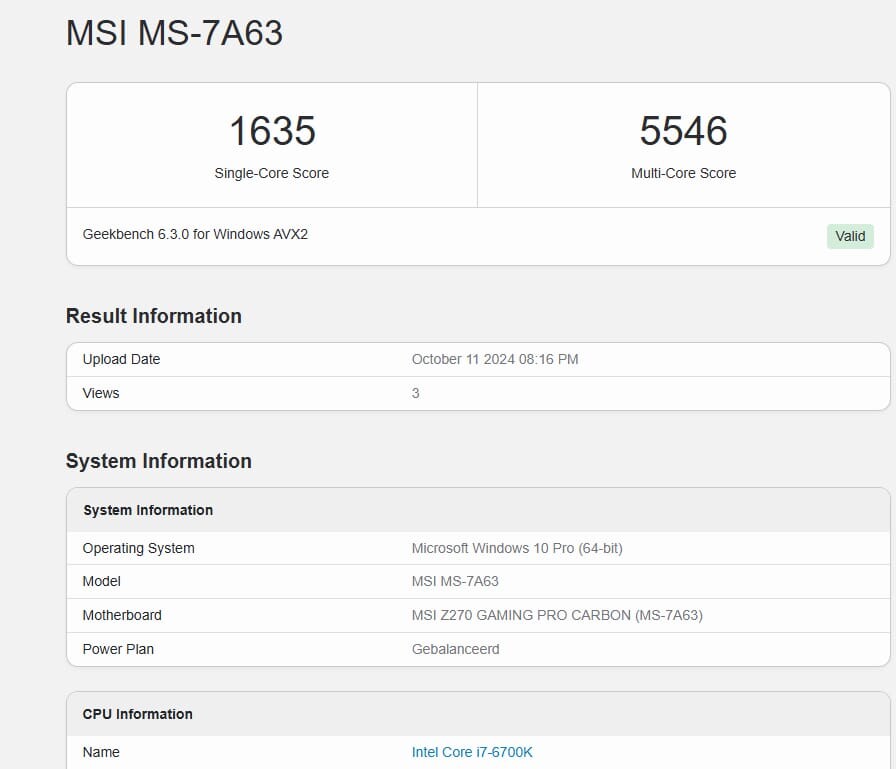Select the Geekbench 6.3.0 for Windows AVX2 text
This screenshot has width=896, height=769.
(195, 234)
